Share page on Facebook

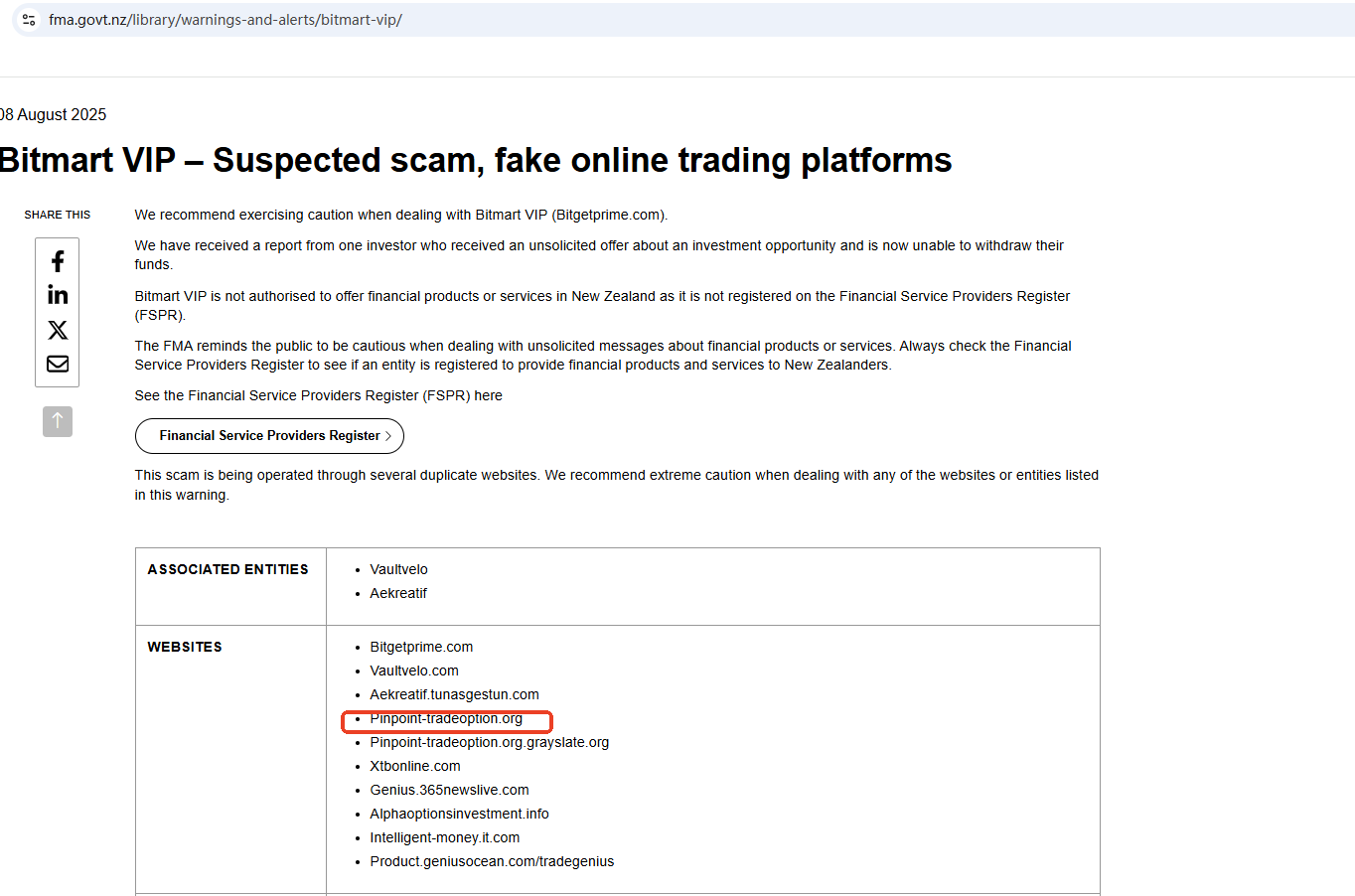(58, 261)
